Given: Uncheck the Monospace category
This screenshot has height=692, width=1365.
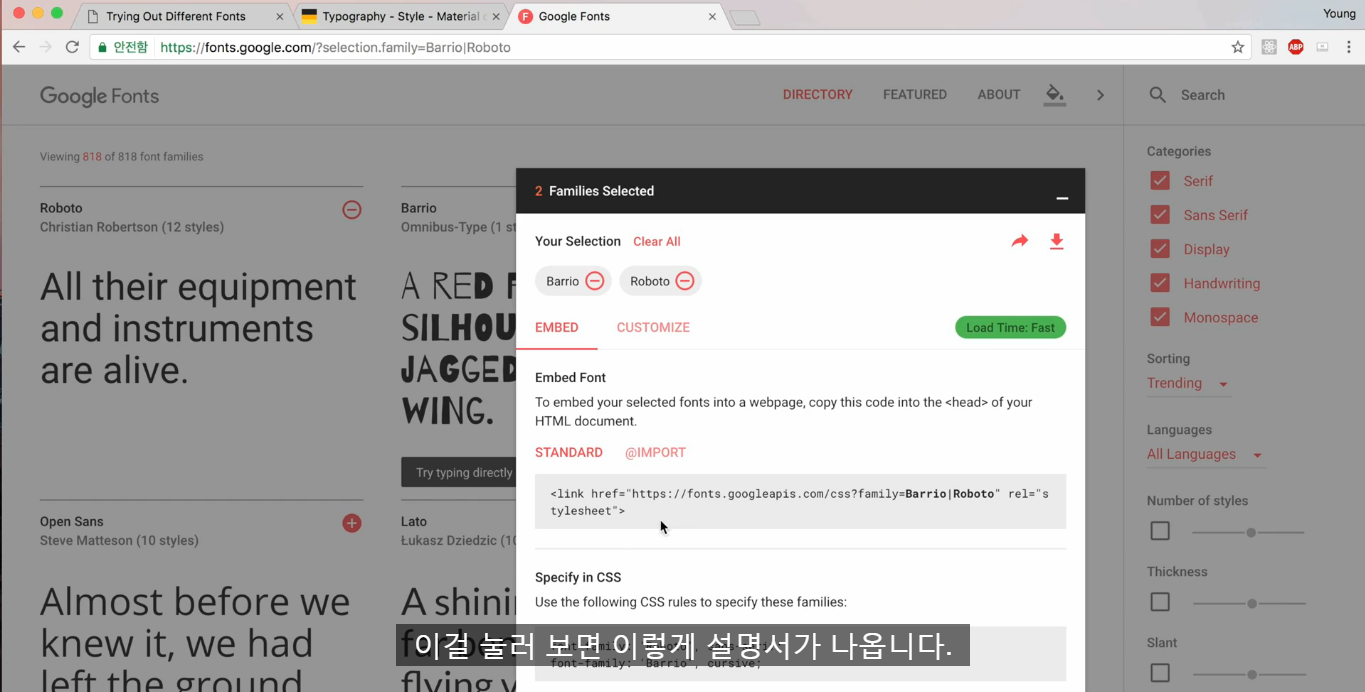Looking at the screenshot, I should click(x=1160, y=317).
